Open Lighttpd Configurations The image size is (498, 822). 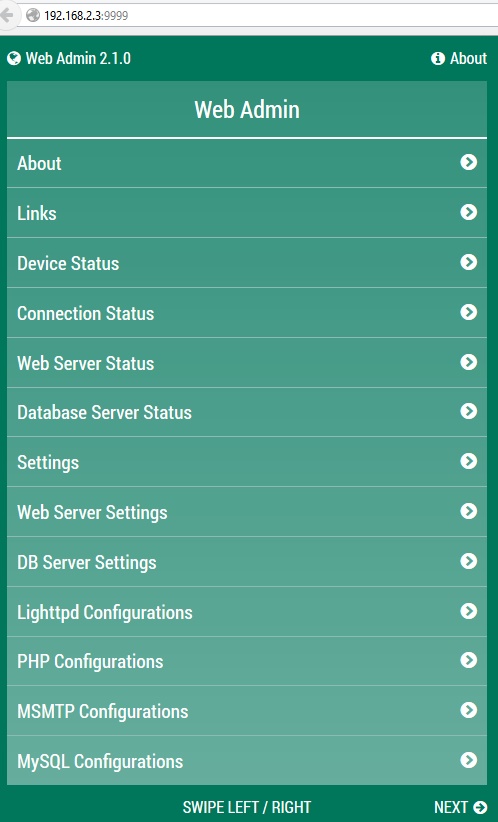point(247,612)
